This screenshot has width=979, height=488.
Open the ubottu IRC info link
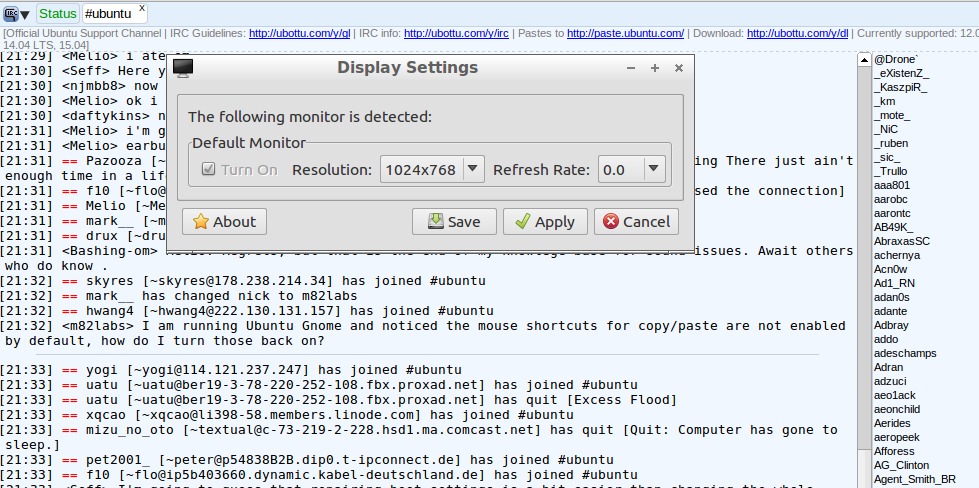tap(456, 33)
